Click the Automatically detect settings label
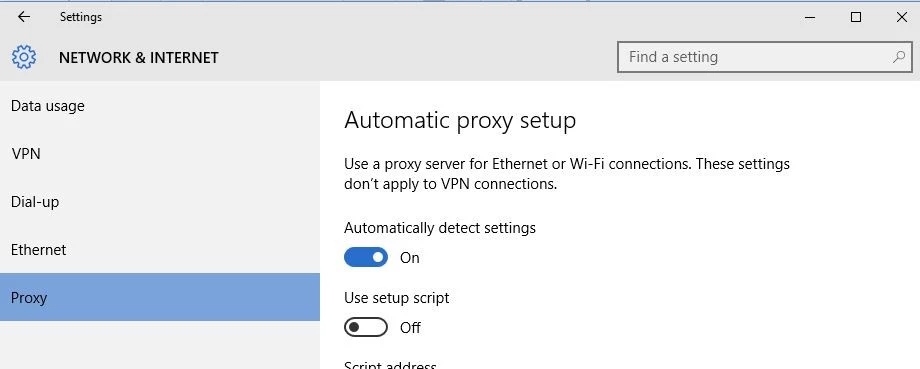Screen dimensions: 920x369 click(439, 227)
